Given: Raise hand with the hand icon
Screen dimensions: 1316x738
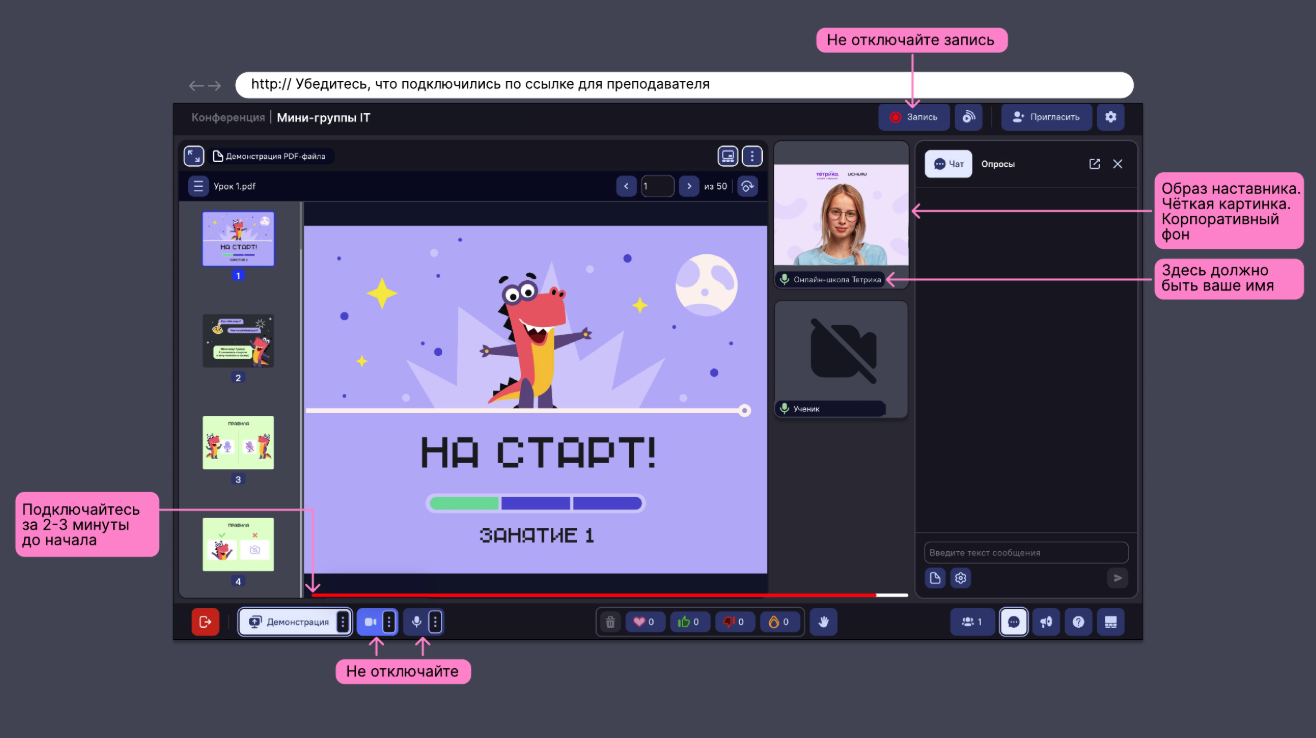Looking at the screenshot, I should tap(823, 622).
